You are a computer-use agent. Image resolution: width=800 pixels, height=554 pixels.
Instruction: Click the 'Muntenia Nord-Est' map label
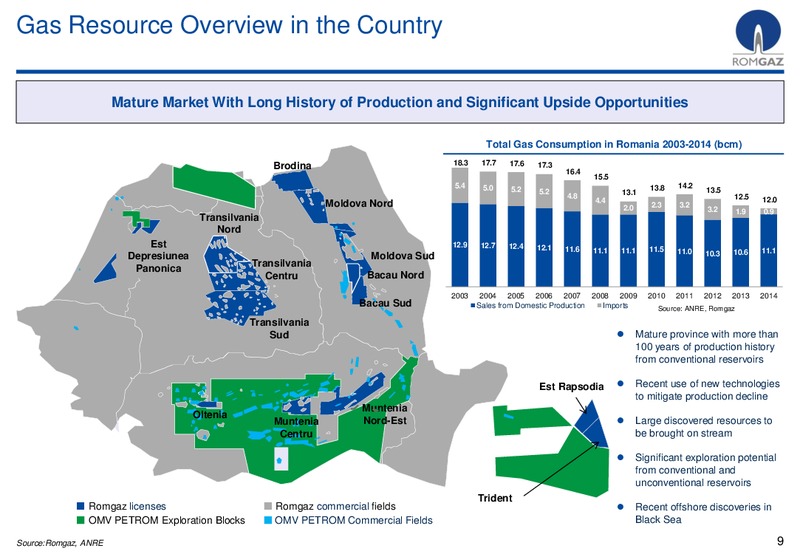[385, 414]
